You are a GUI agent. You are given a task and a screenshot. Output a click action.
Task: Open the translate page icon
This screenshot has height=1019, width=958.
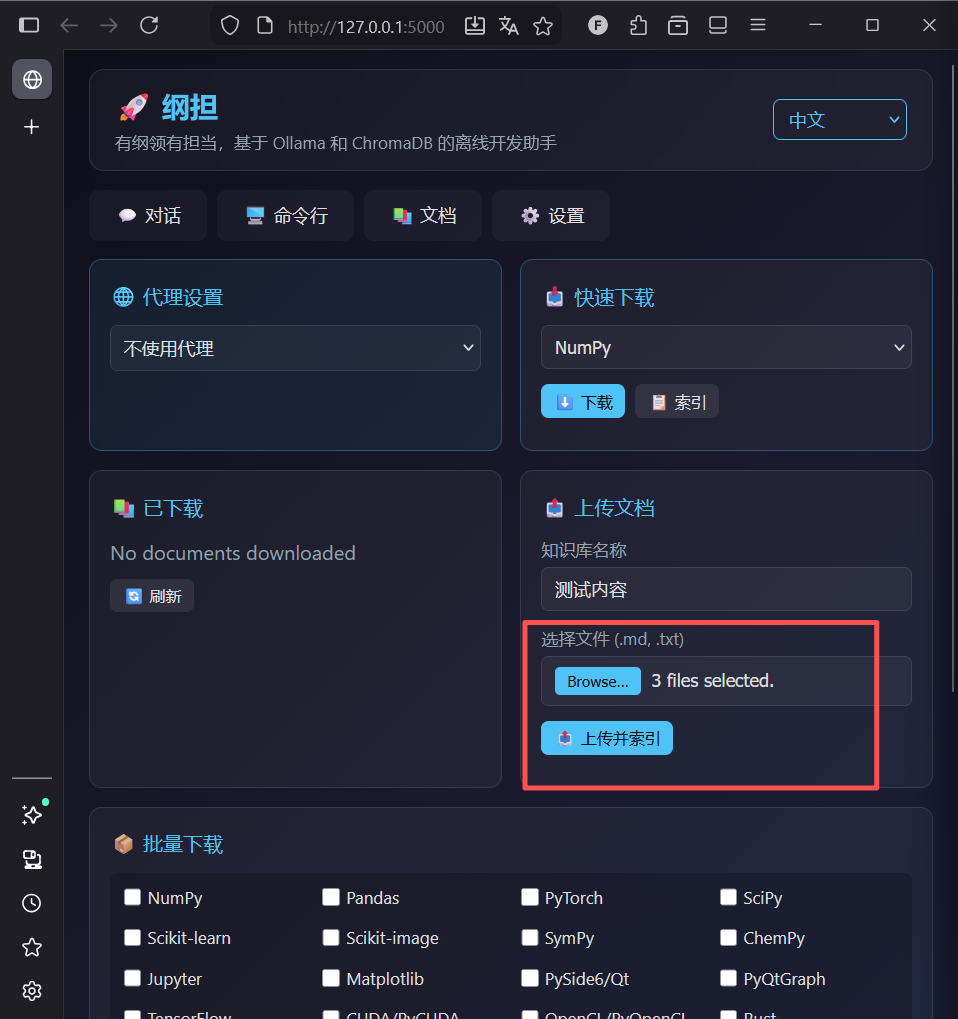[x=508, y=25]
